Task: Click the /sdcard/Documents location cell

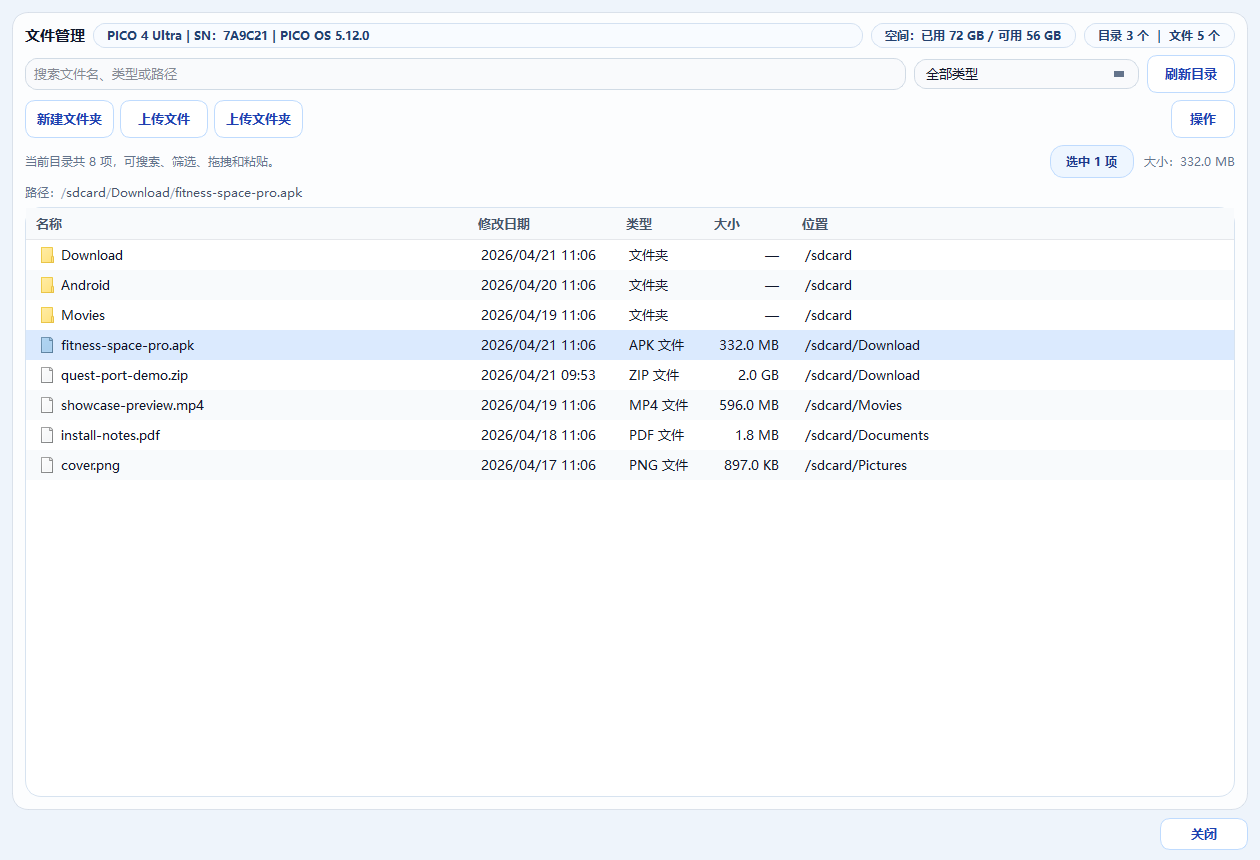Action: pos(867,435)
